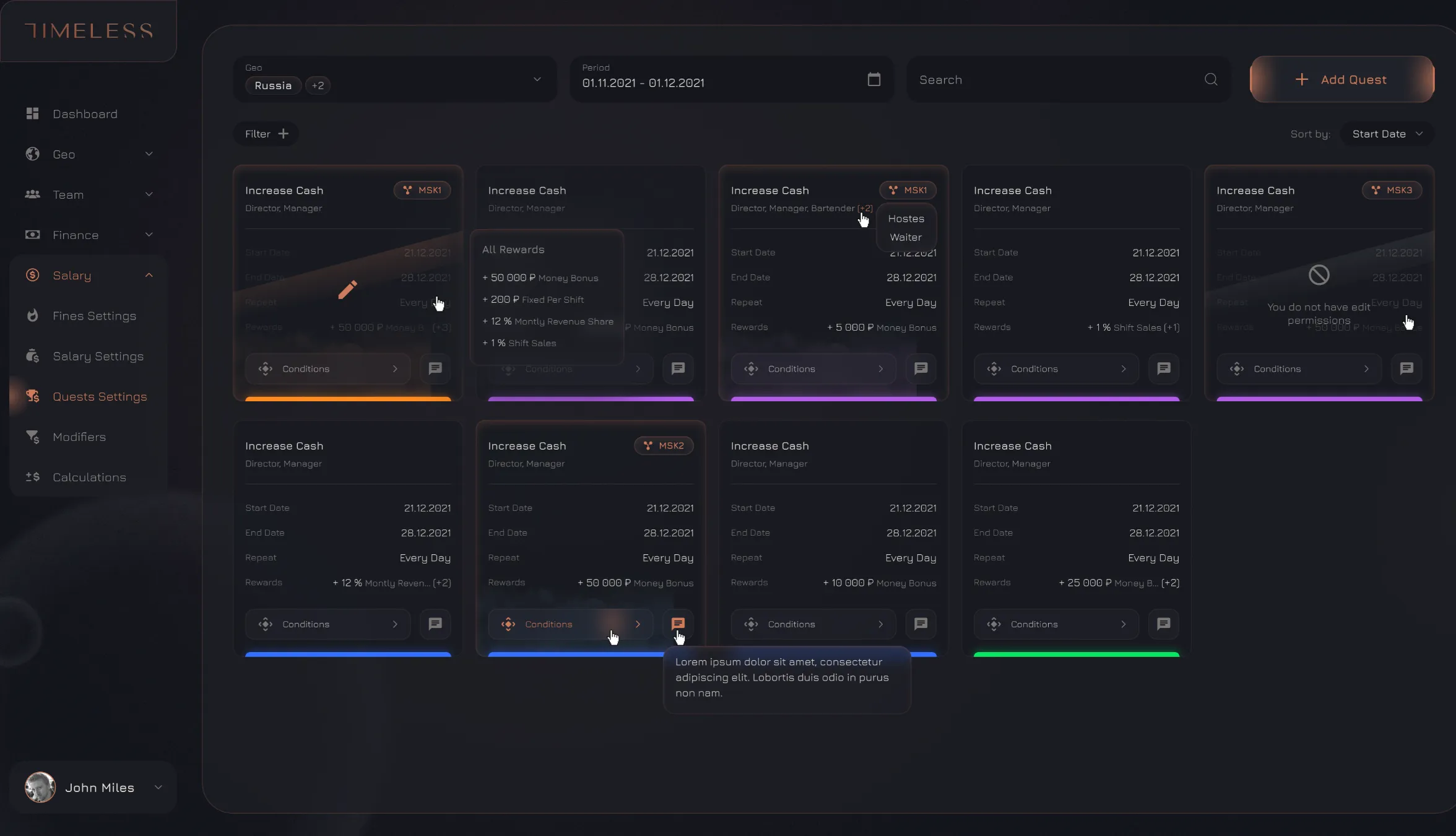Expand the John Miles user menu
Screen dimensions: 1456x836
(x=158, y=787)
